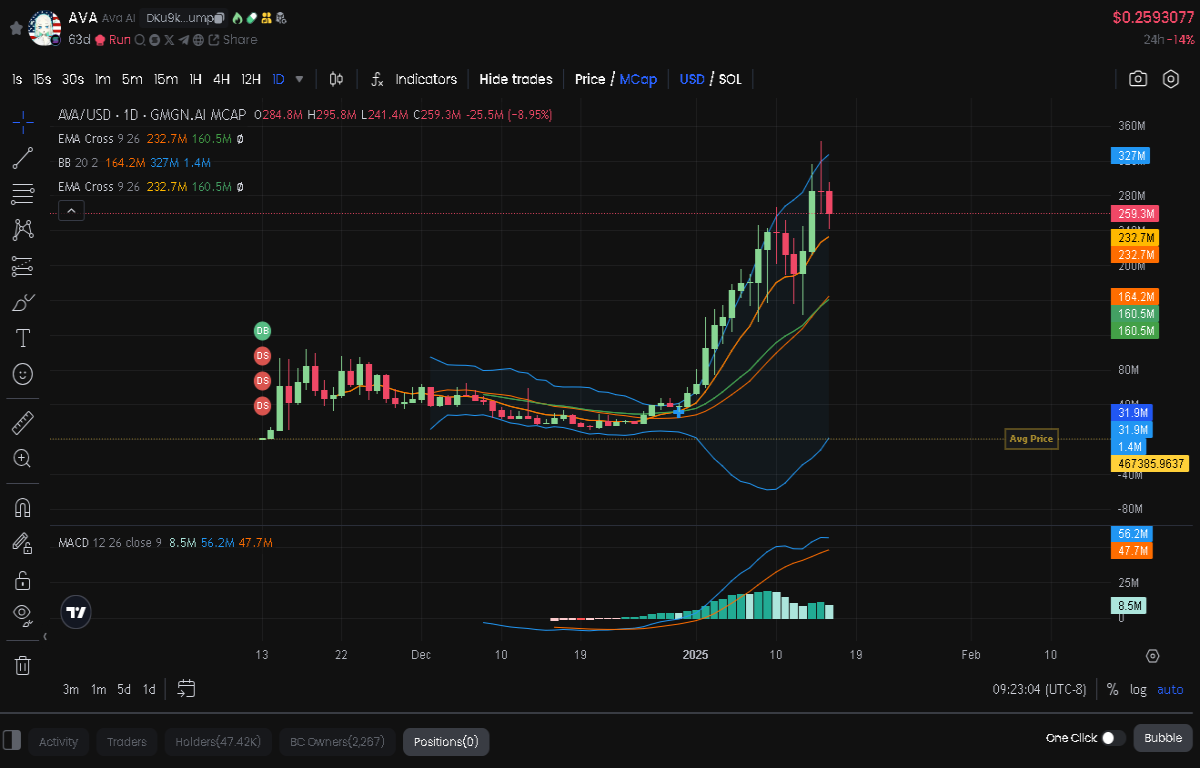The image size is (1200, 768).
Task: Open the Activity tab
Action: [x=58, y=741]
